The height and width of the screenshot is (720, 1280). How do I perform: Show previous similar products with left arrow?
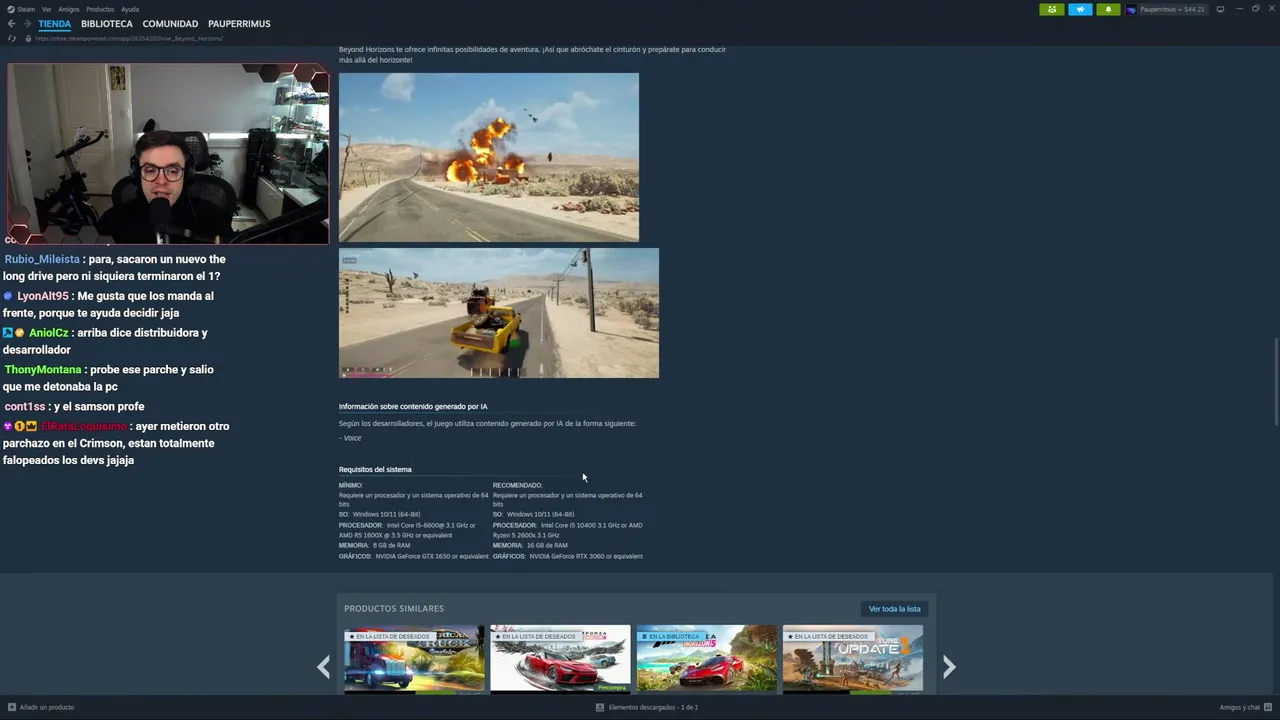tap(324, 666)
